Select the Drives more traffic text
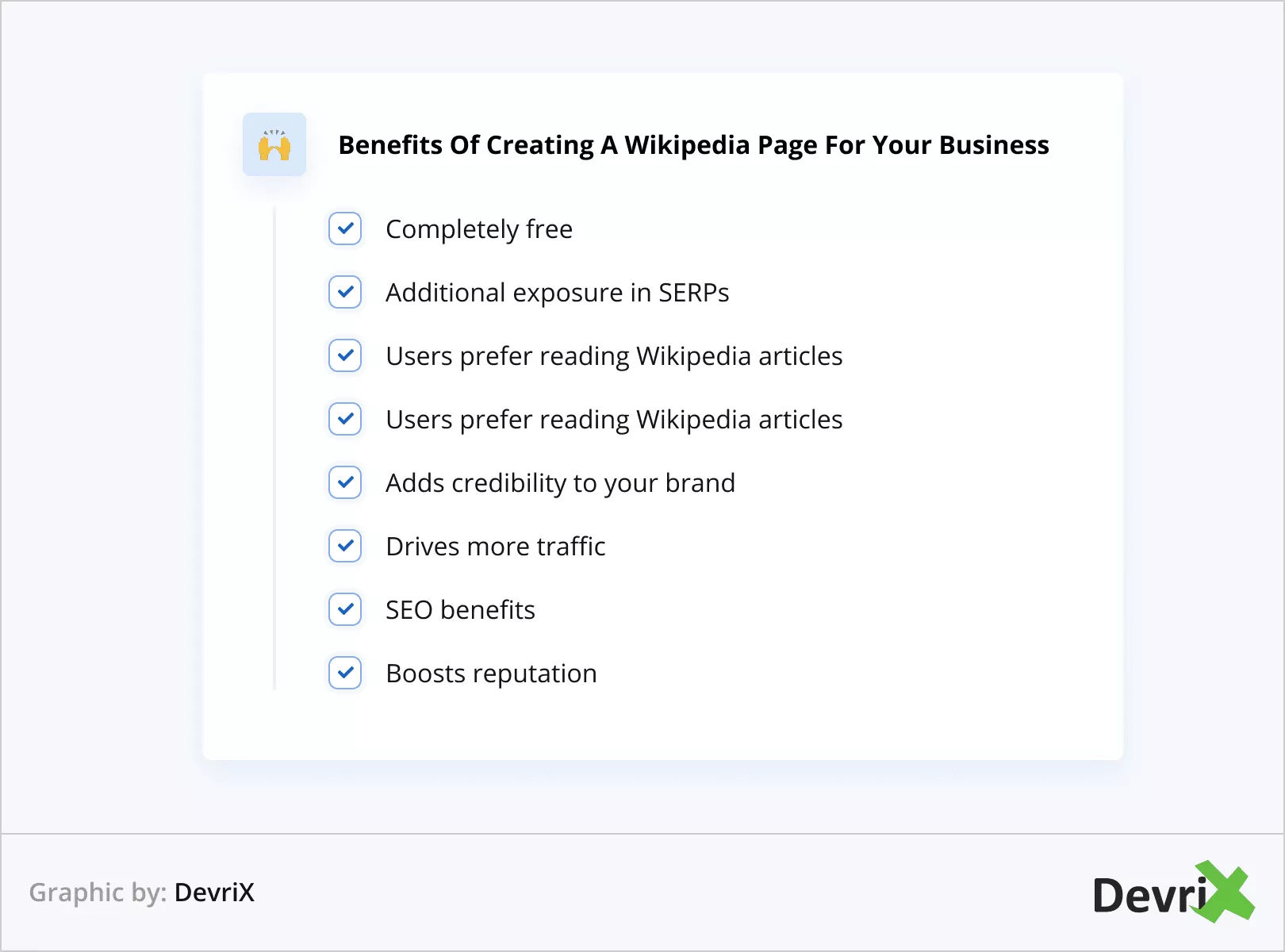The width and height of the screenshot is (1285, 952). pos(496,547)
